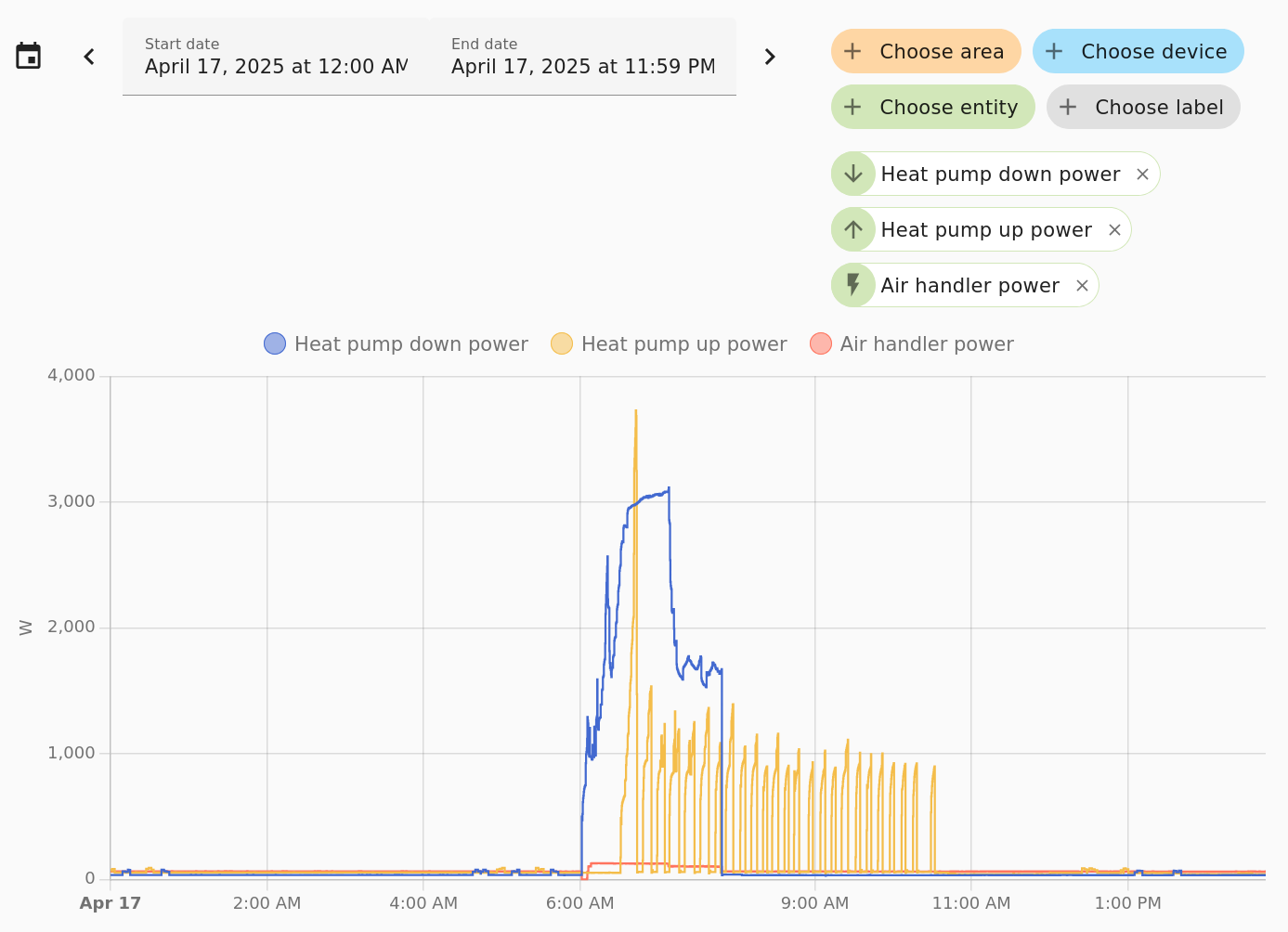This screenshot has width=1288, height=932.
Task: Edit the End date field
Action: tap(582, 57)
